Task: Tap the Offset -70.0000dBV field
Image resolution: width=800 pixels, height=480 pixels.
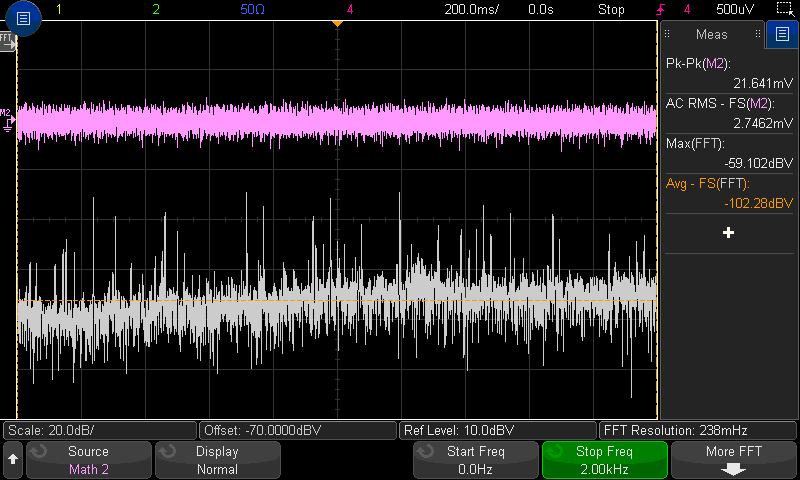Action: point(298,431)
